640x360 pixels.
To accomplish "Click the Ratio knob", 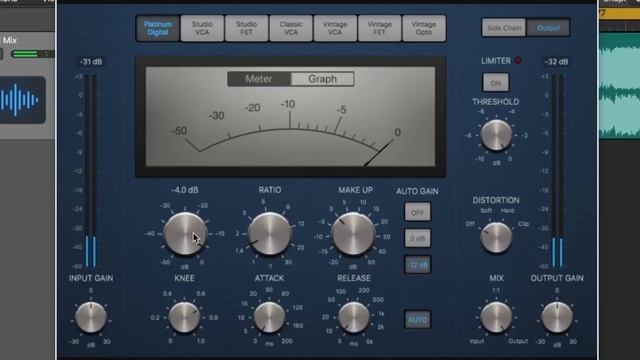I will (x=270, y=234).
